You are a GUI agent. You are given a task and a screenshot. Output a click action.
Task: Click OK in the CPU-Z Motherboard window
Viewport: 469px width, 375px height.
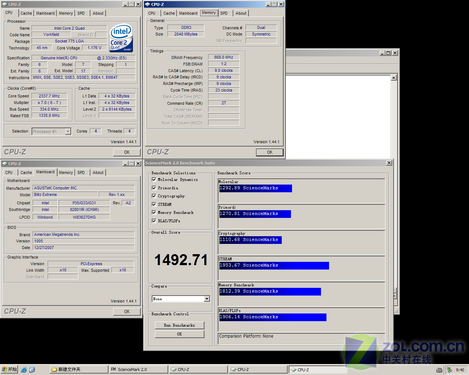click(x=127, y=312)
